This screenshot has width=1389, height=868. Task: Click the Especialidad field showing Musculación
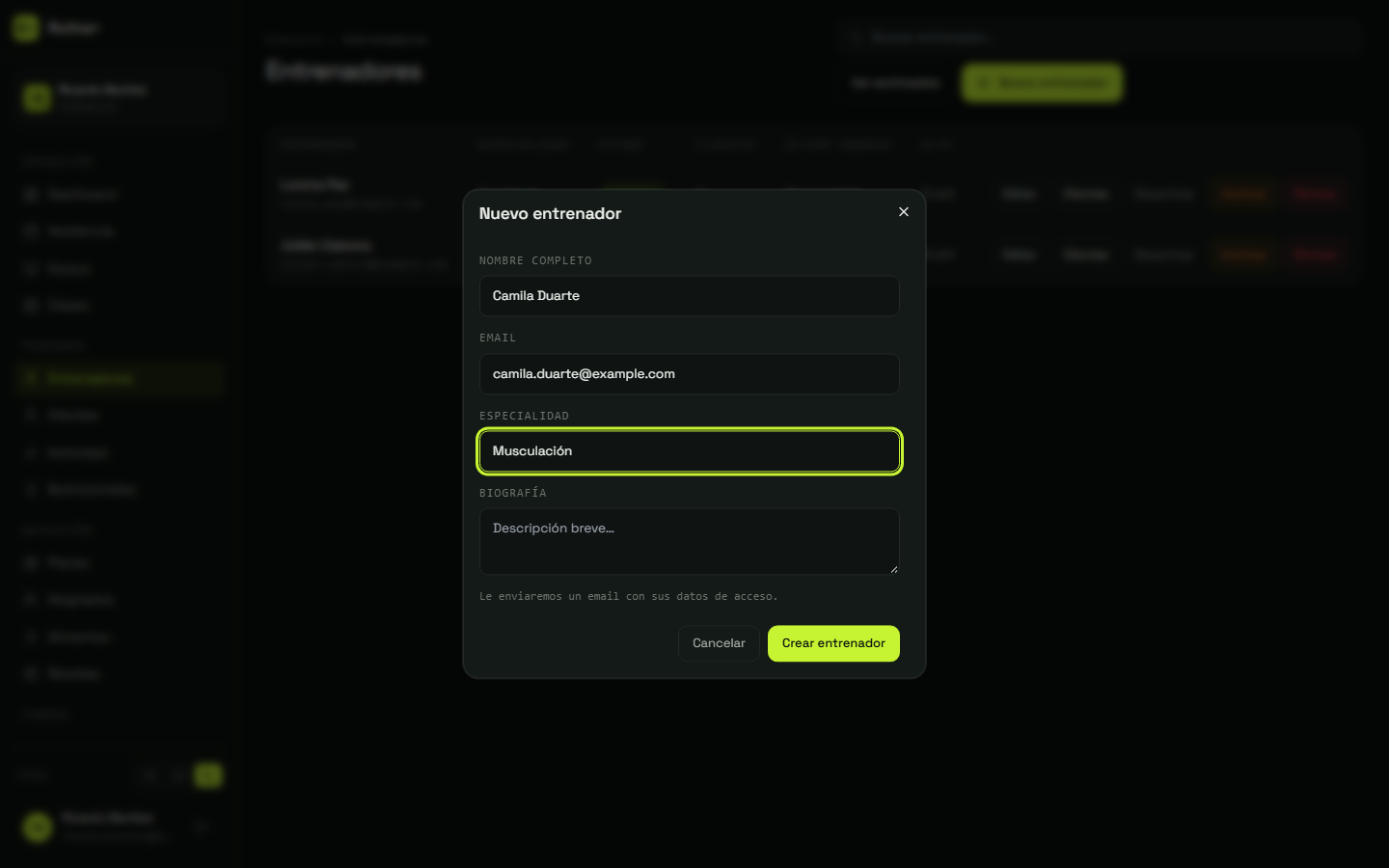690,451
